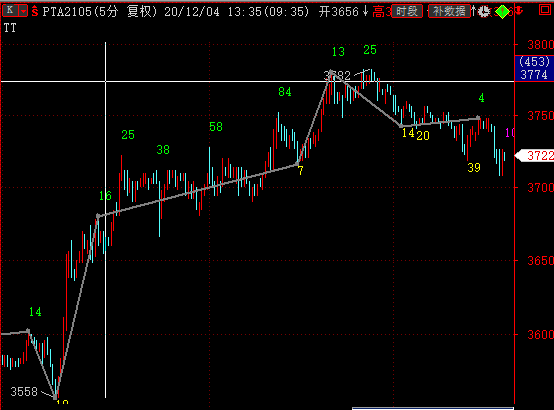Viewport: 554px width, 410px height.
Task: Click the green diamond icon
Action: pos(502,12)
